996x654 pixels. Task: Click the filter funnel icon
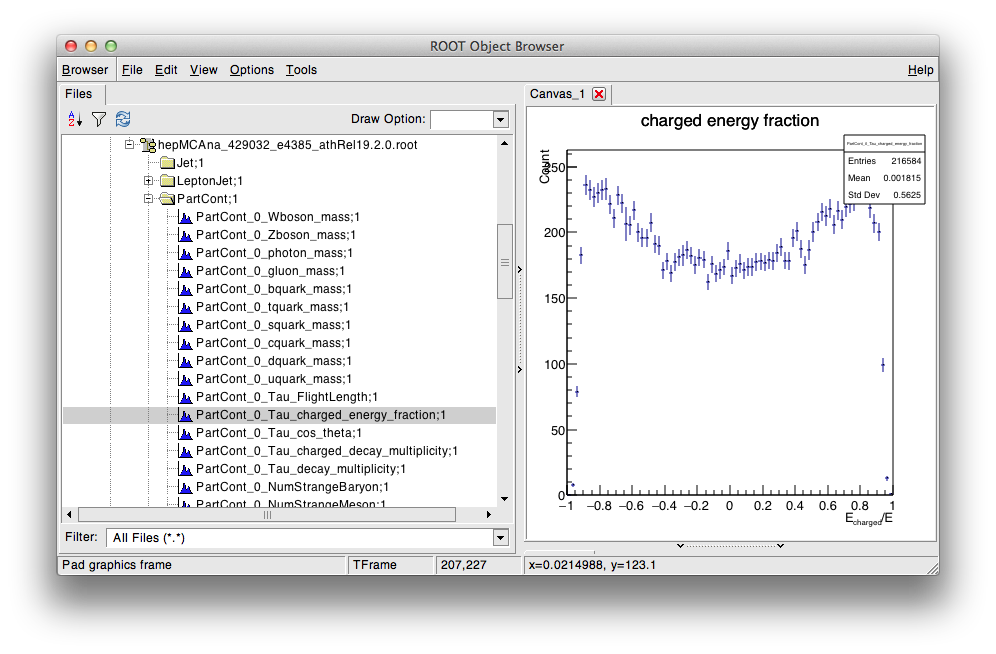coord(98,119)
